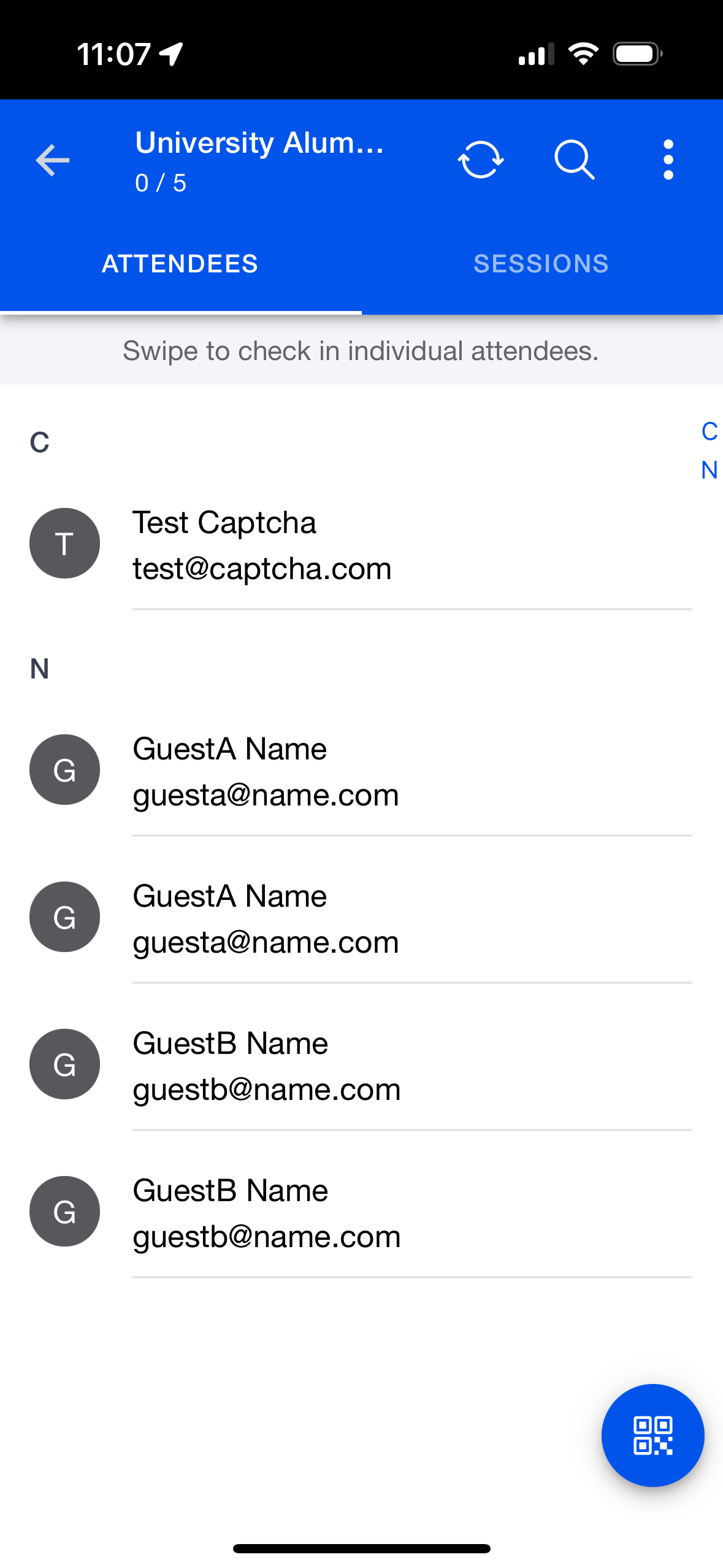Select the Attendees tab
The height and width of the screenshot is (1568, 723).
pyautogui.click(x=180, y=264)
